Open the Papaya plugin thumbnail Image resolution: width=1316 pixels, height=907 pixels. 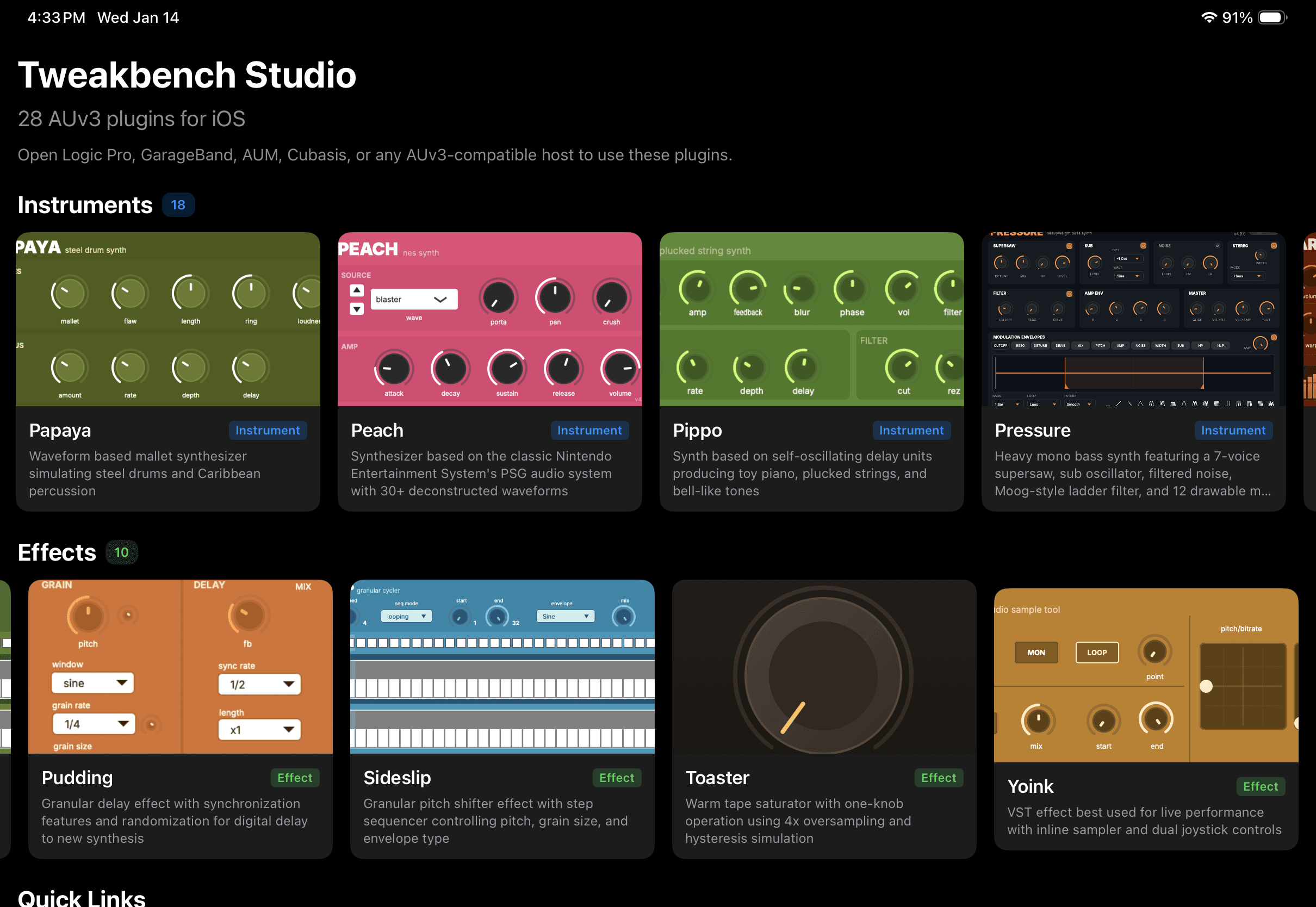click(167, 319)
